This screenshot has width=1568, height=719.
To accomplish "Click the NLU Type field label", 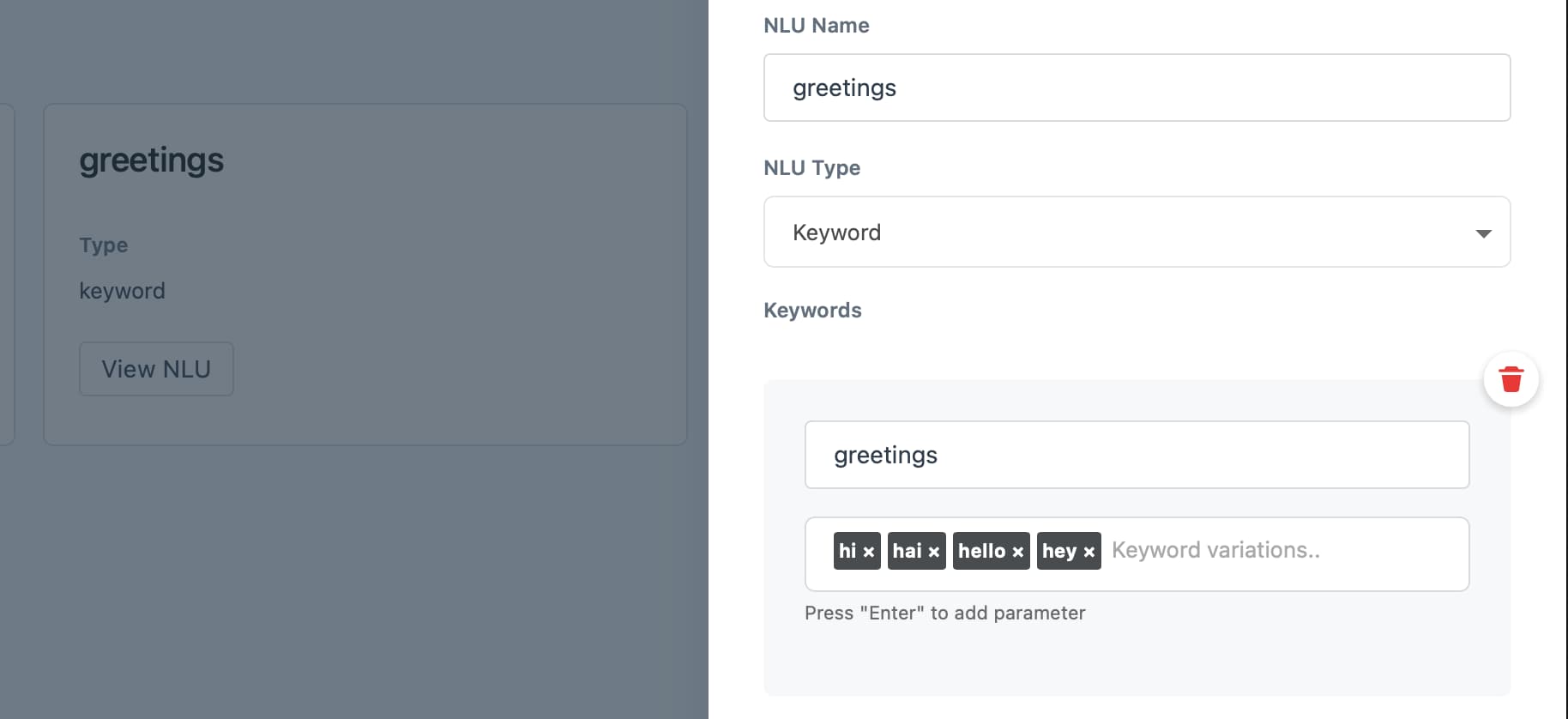I will point(812,168).
